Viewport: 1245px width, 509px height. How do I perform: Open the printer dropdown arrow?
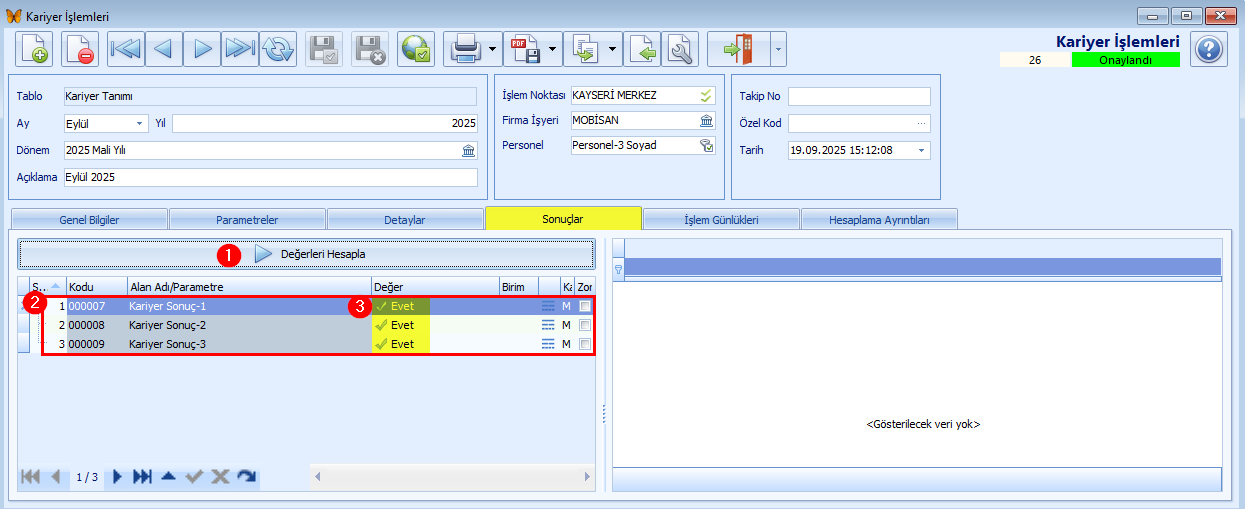495,49
